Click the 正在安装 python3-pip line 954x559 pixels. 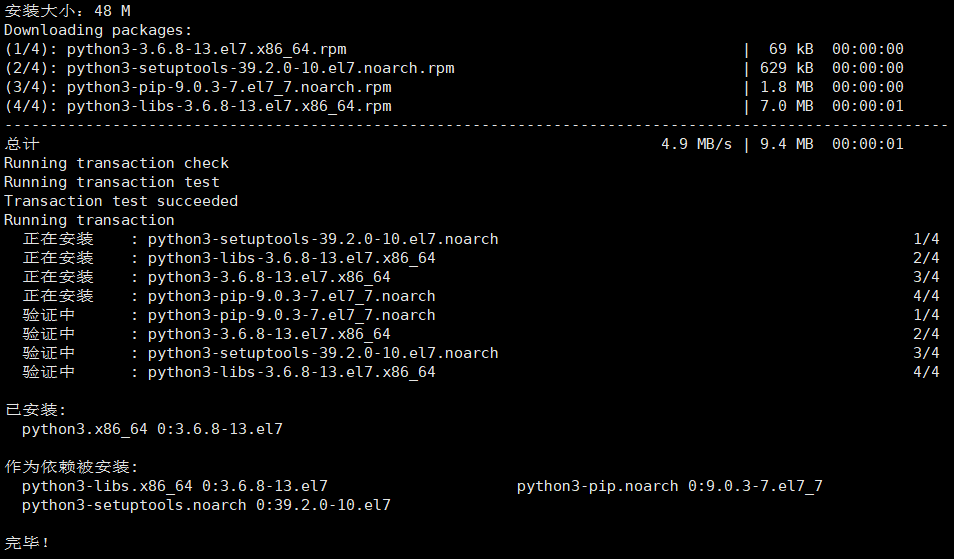(291, 296)
